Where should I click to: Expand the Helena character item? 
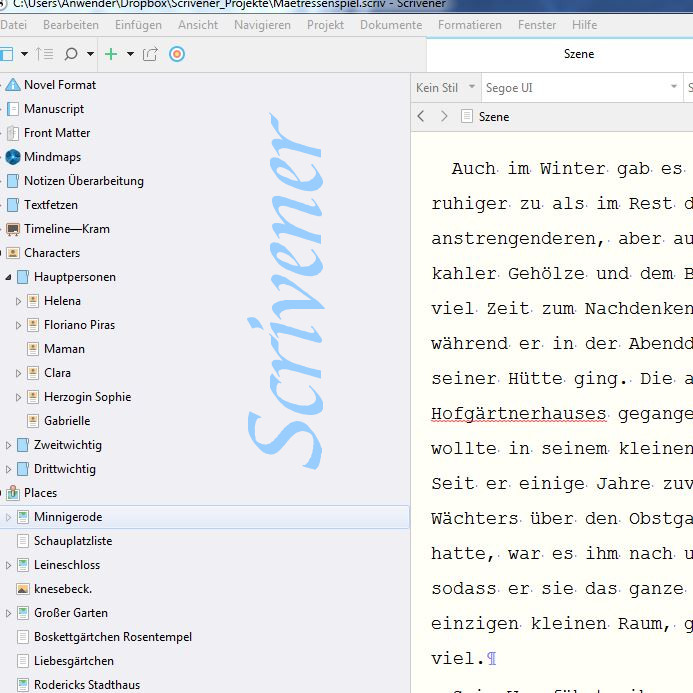coord(18,301)
